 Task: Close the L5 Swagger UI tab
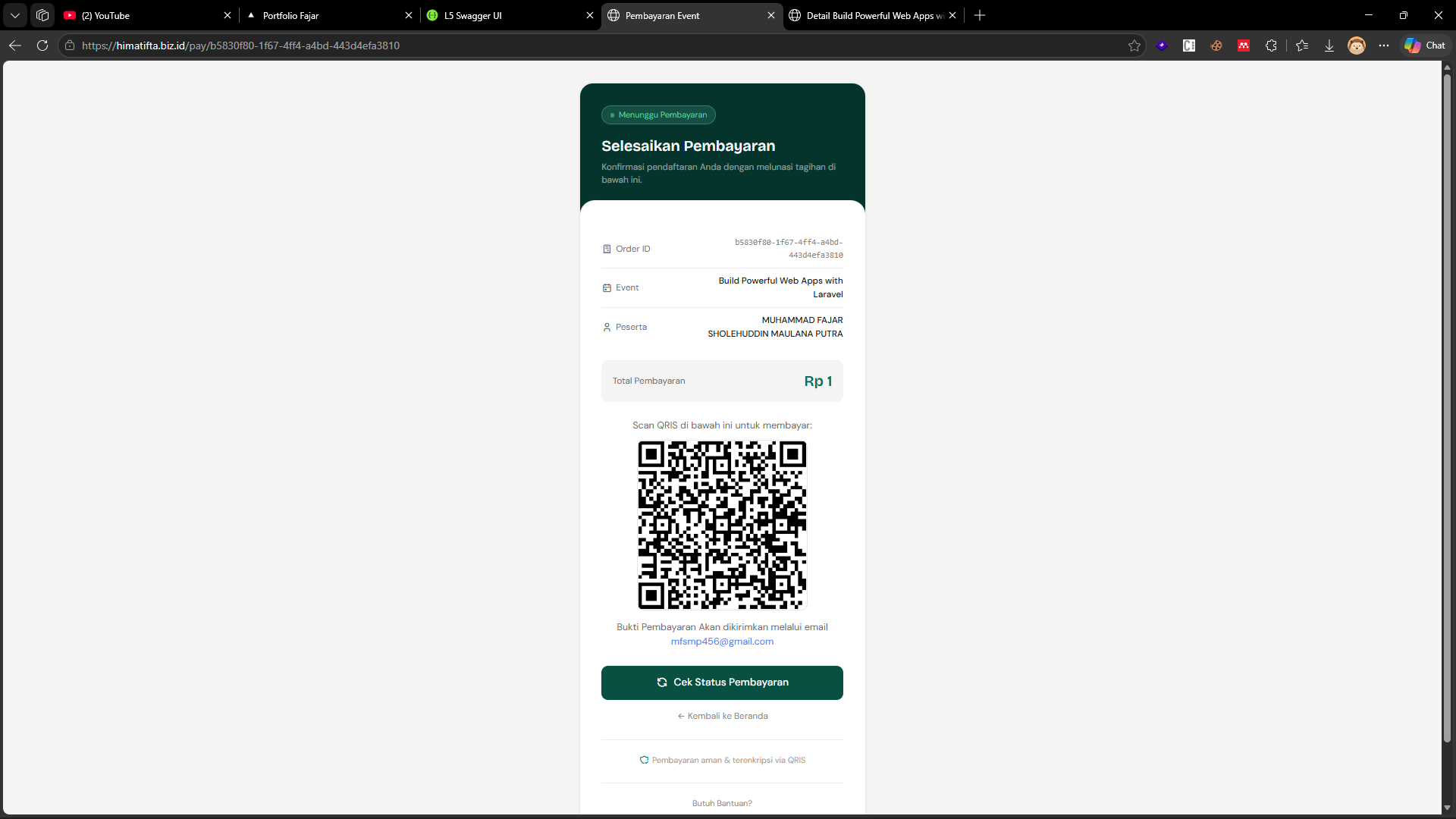click(590, 15)
